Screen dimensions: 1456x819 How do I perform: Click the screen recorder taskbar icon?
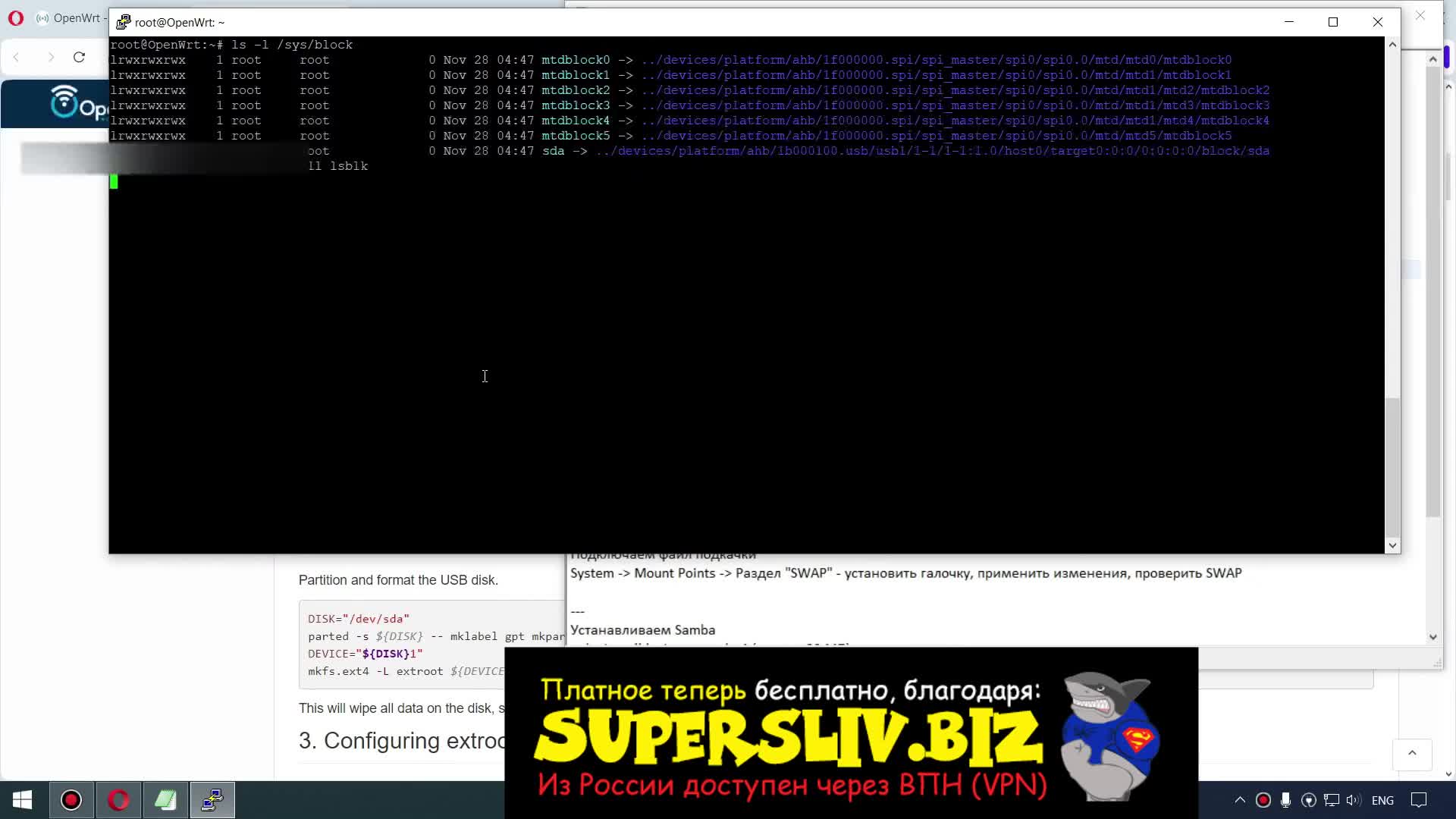pyautogui.click(x=71, y=800)
